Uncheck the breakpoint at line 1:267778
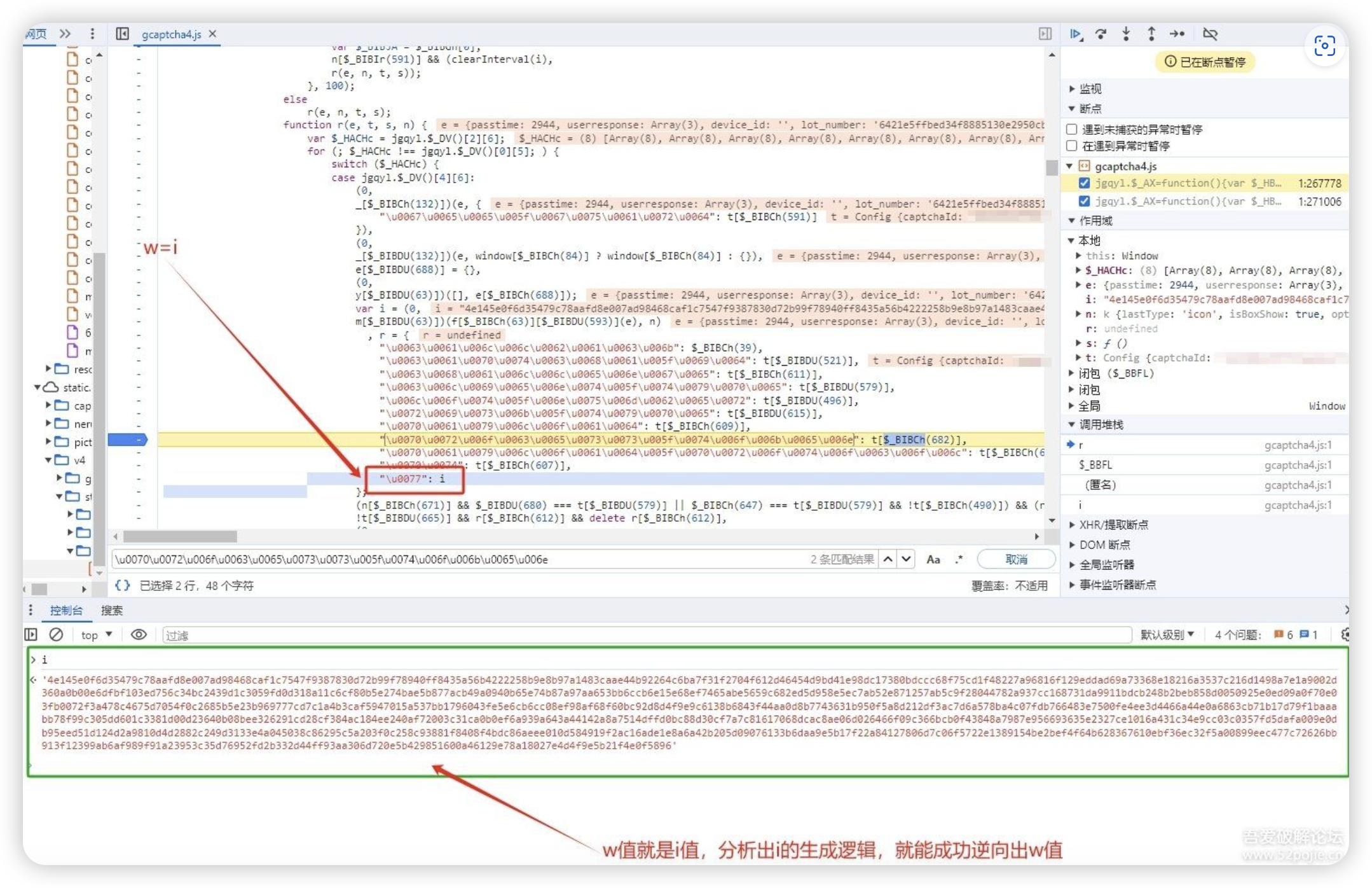1372x888 pixels. pyautogui.click(x=1084, y=183)
